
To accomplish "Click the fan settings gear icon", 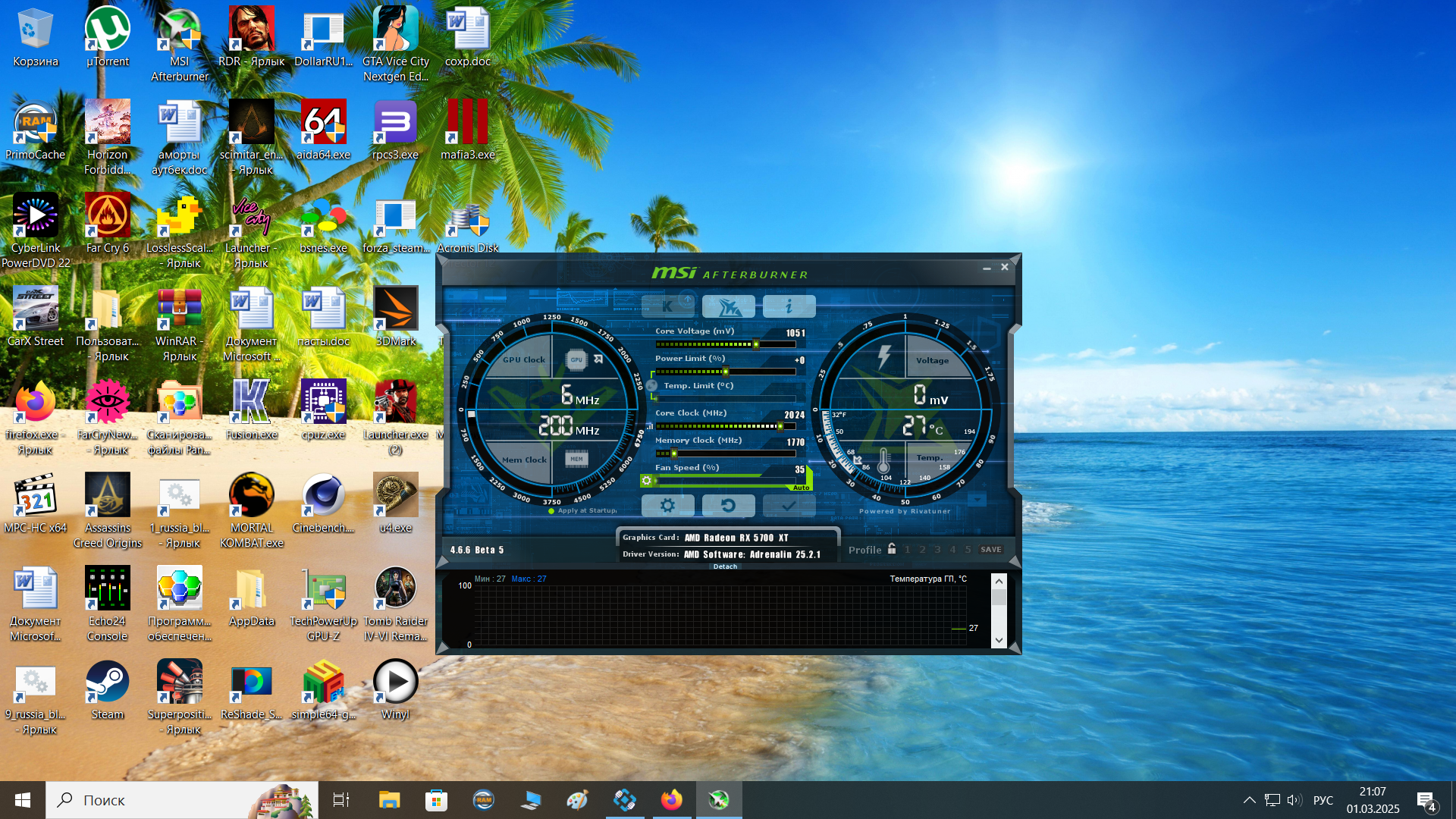I will [x=647, y=481].
